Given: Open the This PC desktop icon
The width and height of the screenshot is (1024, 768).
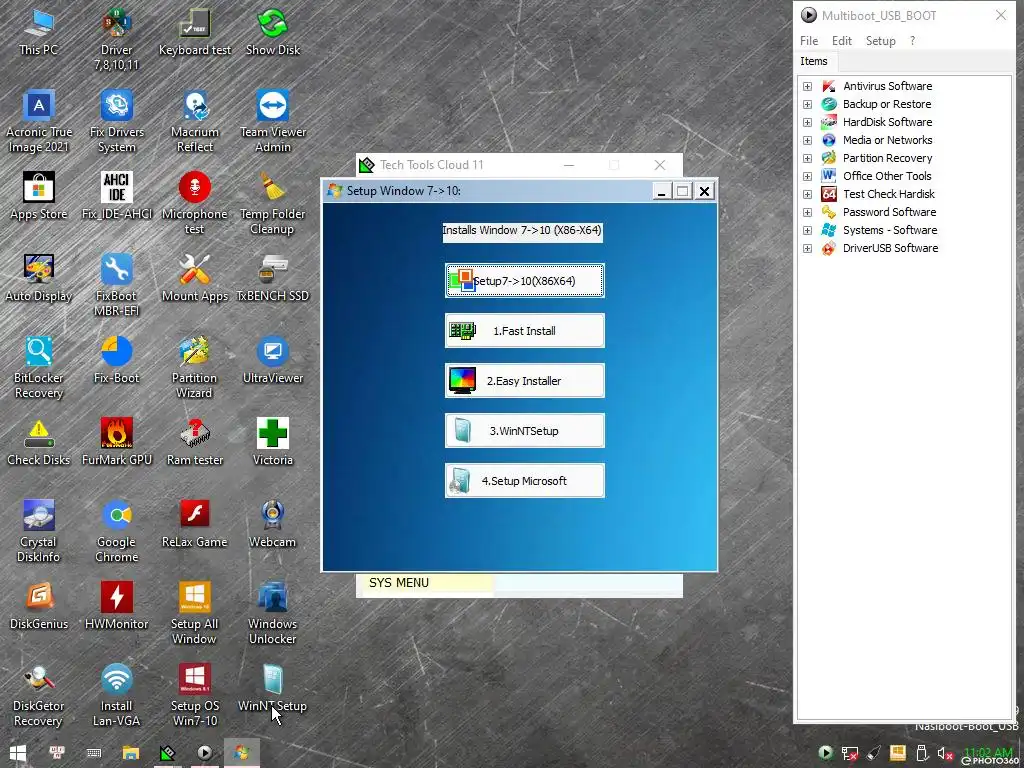Looking at the screenshot, I should pyautogui.click(x=39, y=32).
